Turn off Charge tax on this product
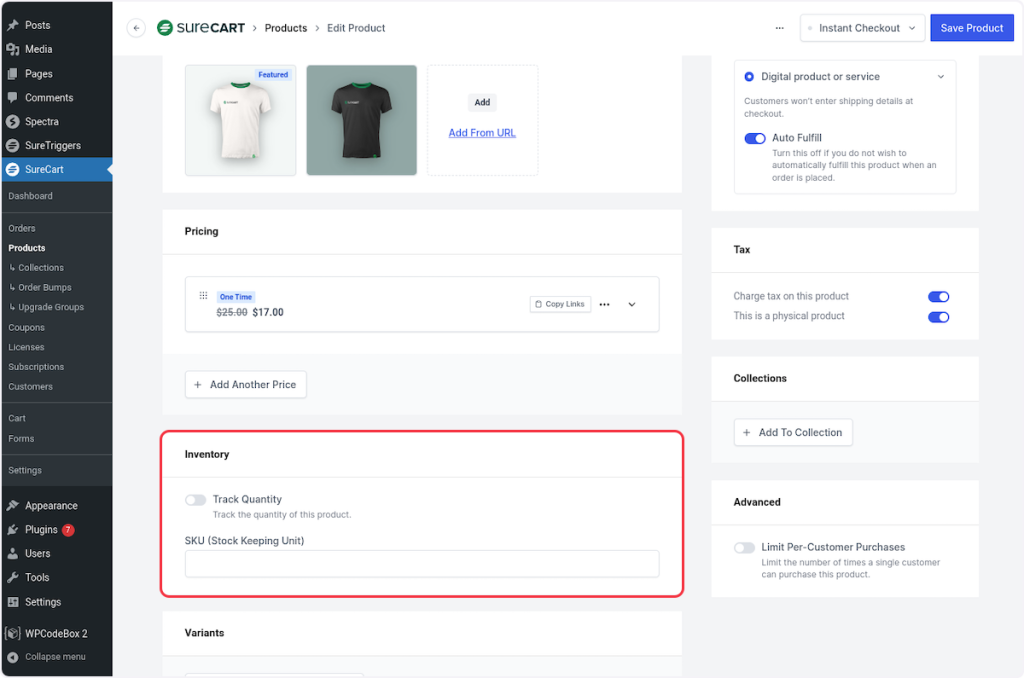1024x678 pixels. (938, 297)
